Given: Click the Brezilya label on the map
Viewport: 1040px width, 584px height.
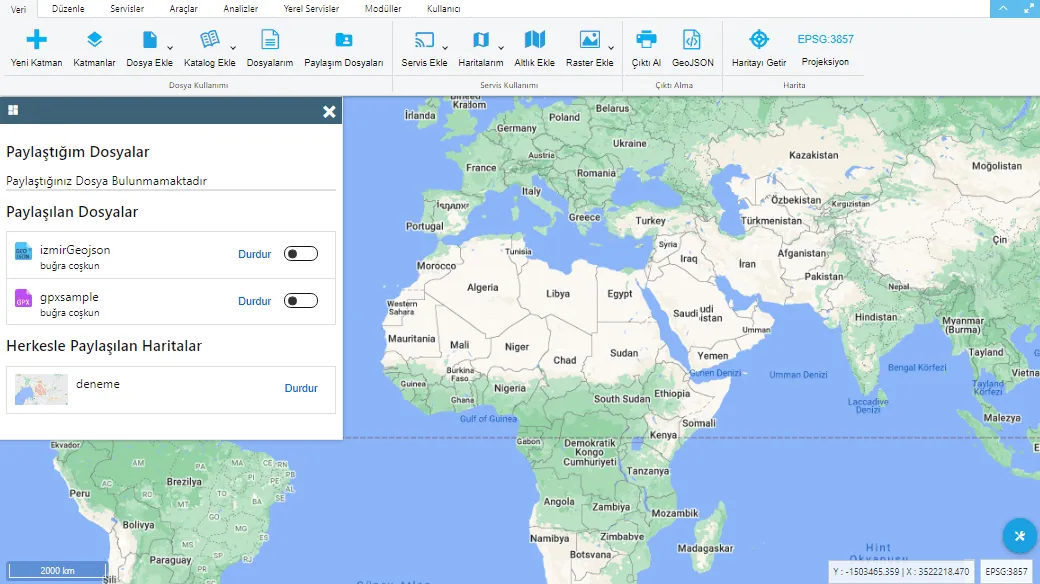Looking at the screenshot, I should [184, 482].
